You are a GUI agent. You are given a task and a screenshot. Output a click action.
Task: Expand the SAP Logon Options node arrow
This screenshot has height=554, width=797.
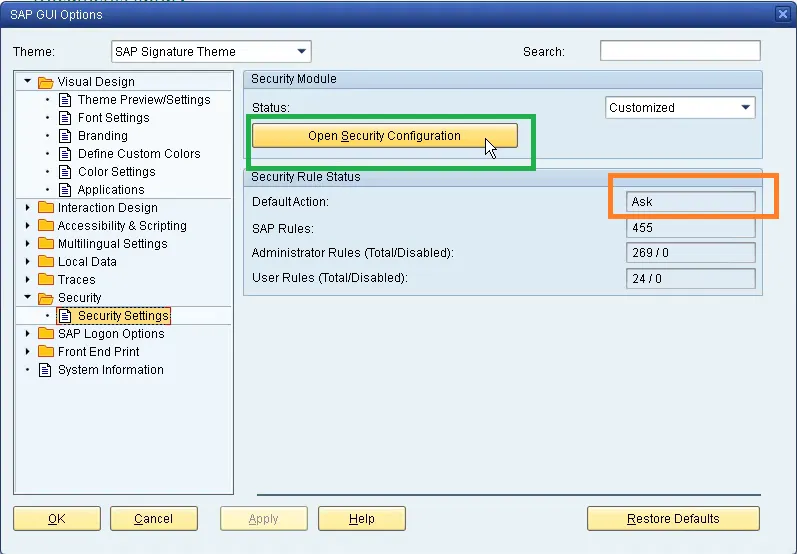[x=27, y=334]
